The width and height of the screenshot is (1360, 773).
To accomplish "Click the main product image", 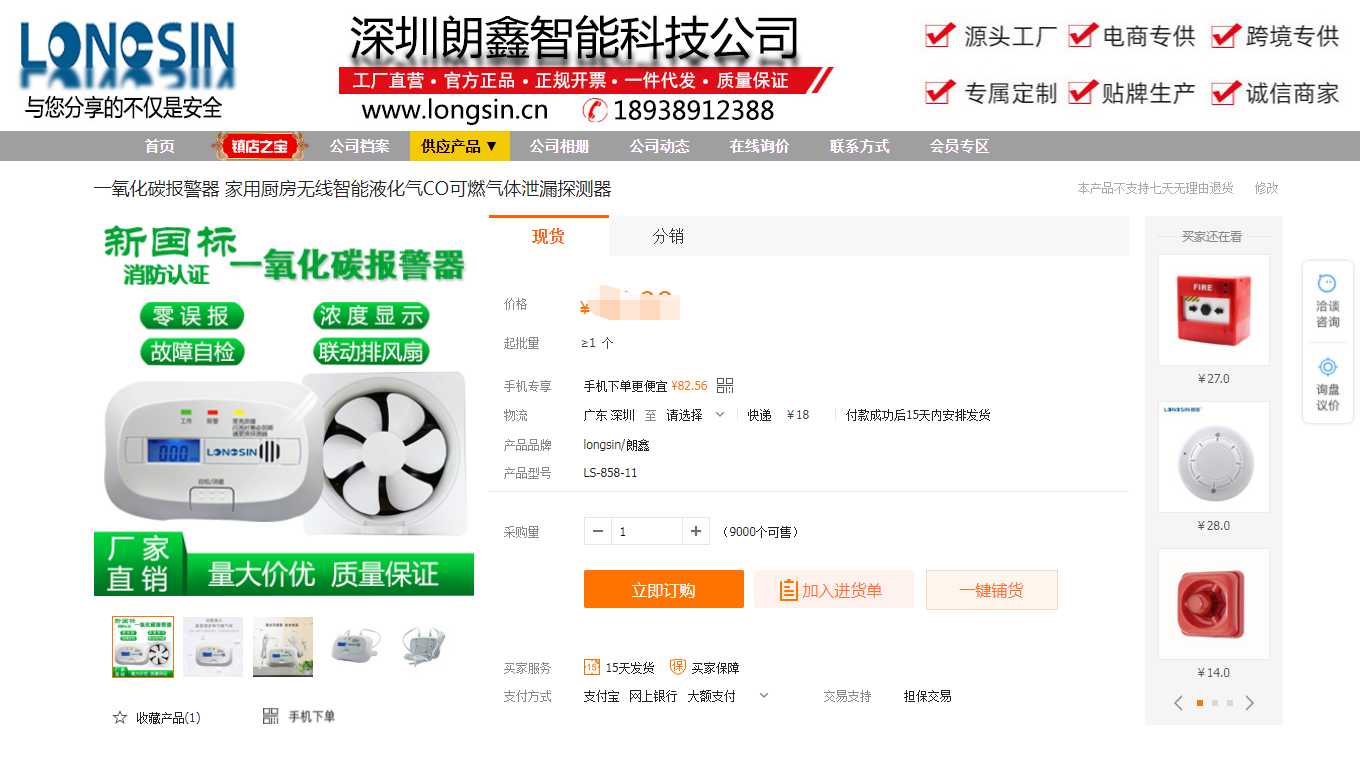I will pos(284,406).
